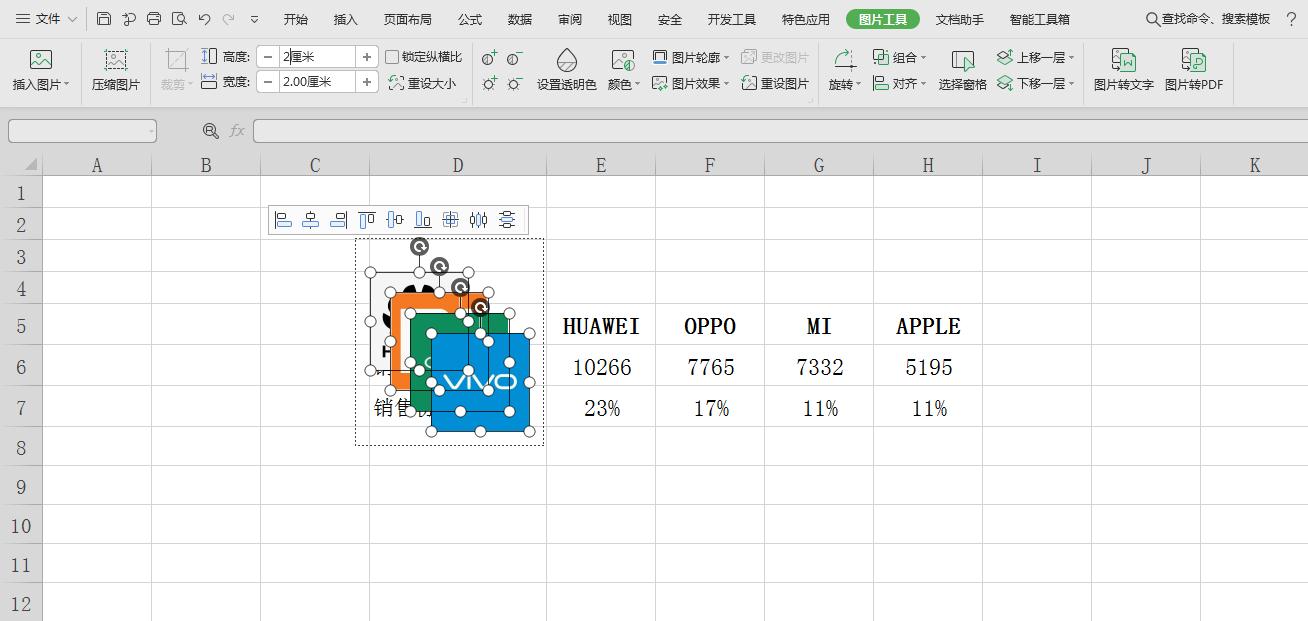Viewport: 1308px width, 621px height.
Task: Click the HUAWEI header cell
Action: [601, 326]
